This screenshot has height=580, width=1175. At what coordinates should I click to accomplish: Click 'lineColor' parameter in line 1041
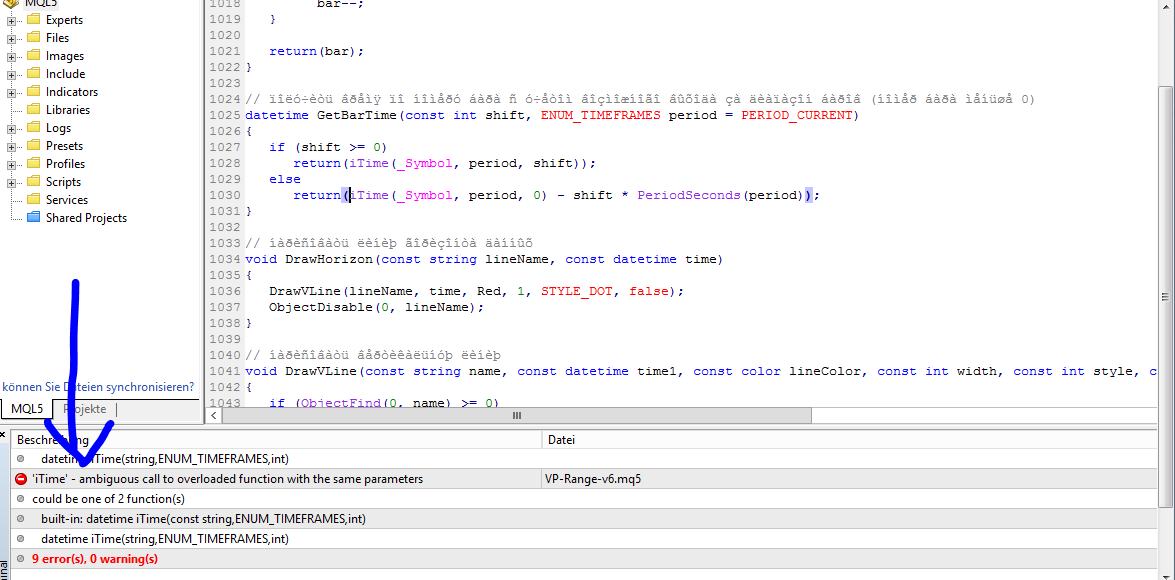tap(825, 371)
